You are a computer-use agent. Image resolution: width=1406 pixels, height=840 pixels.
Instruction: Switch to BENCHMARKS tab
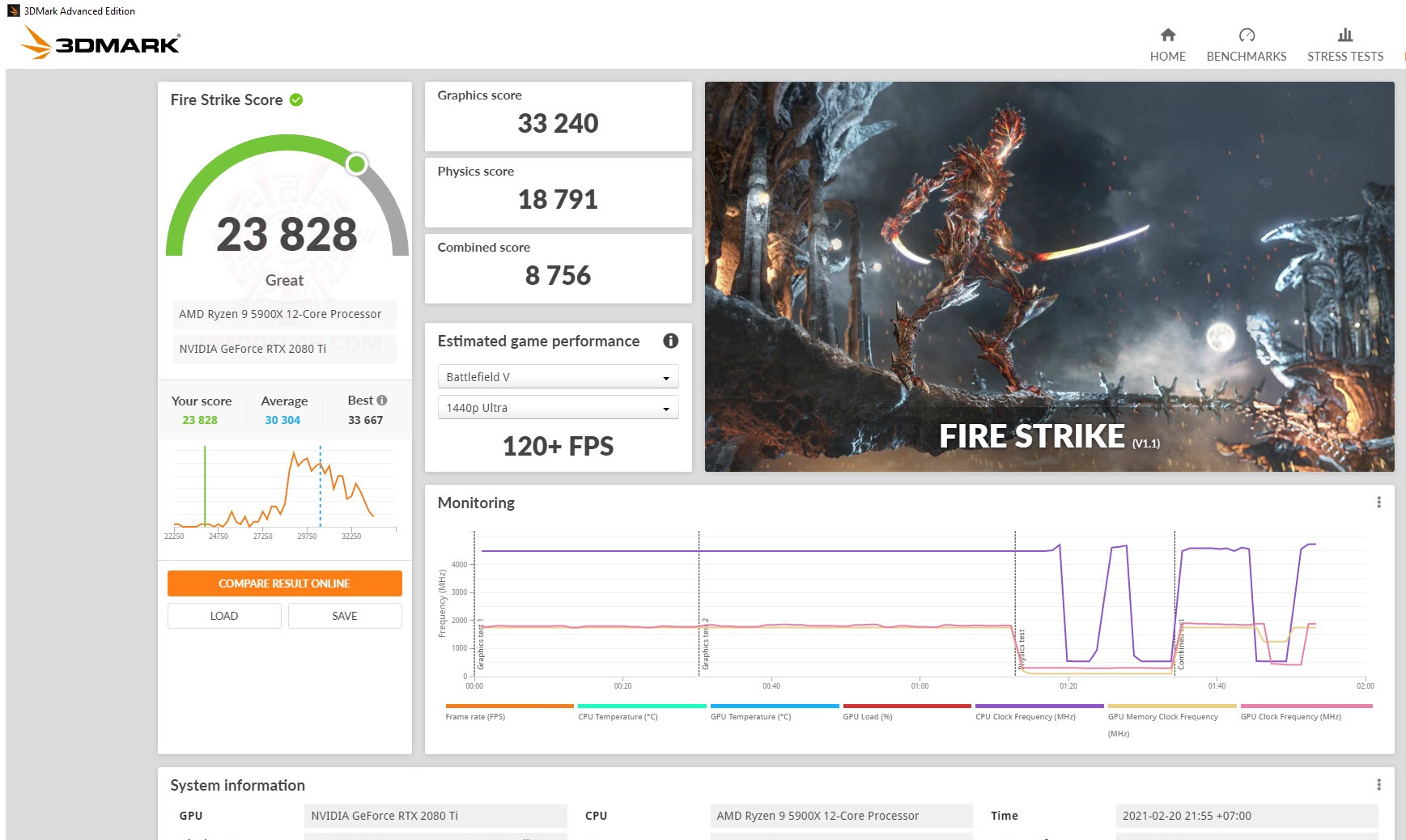1247,57
